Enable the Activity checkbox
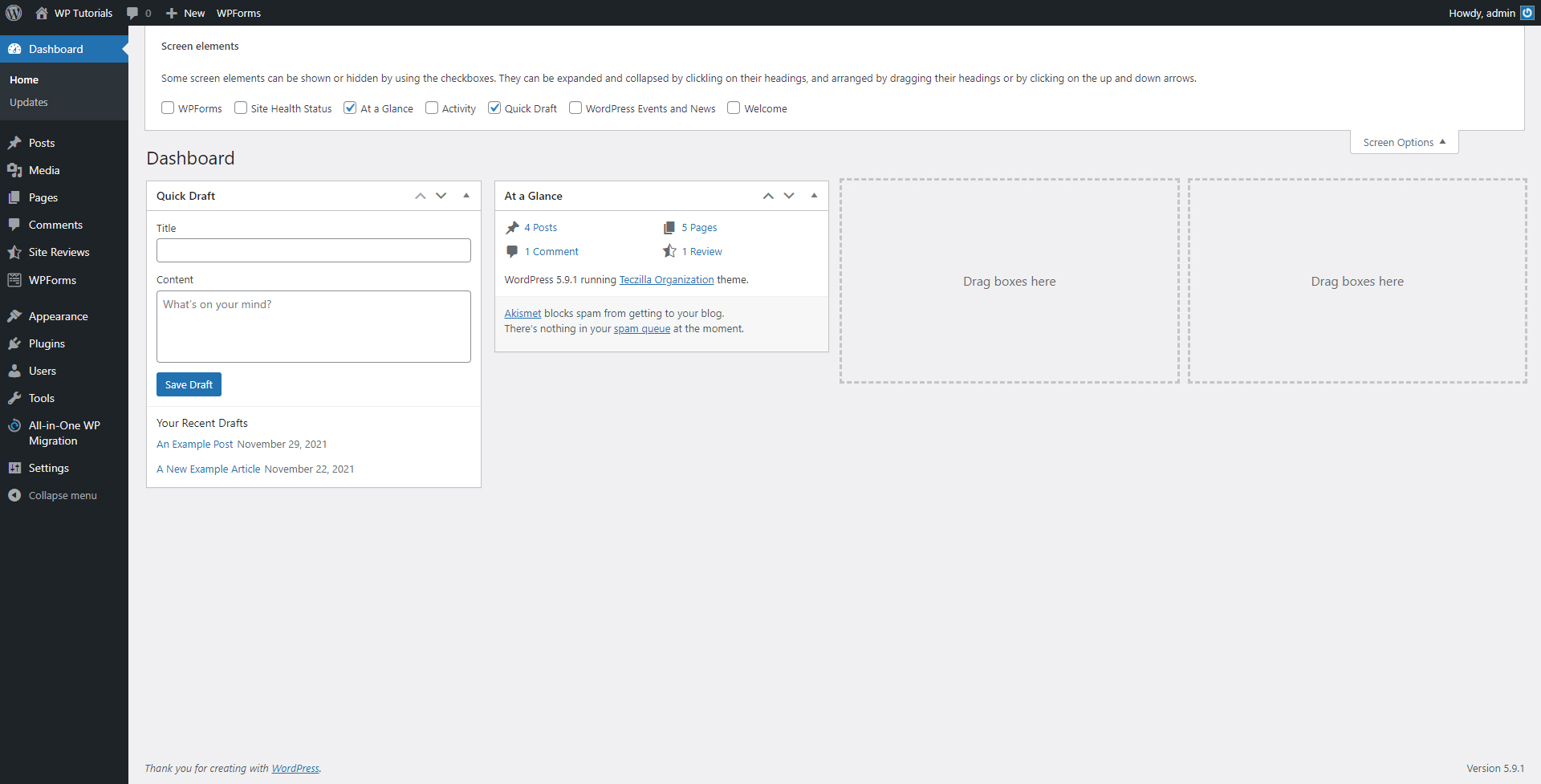The height and width of the screenshot is (784, 1541). coord(432,108)
